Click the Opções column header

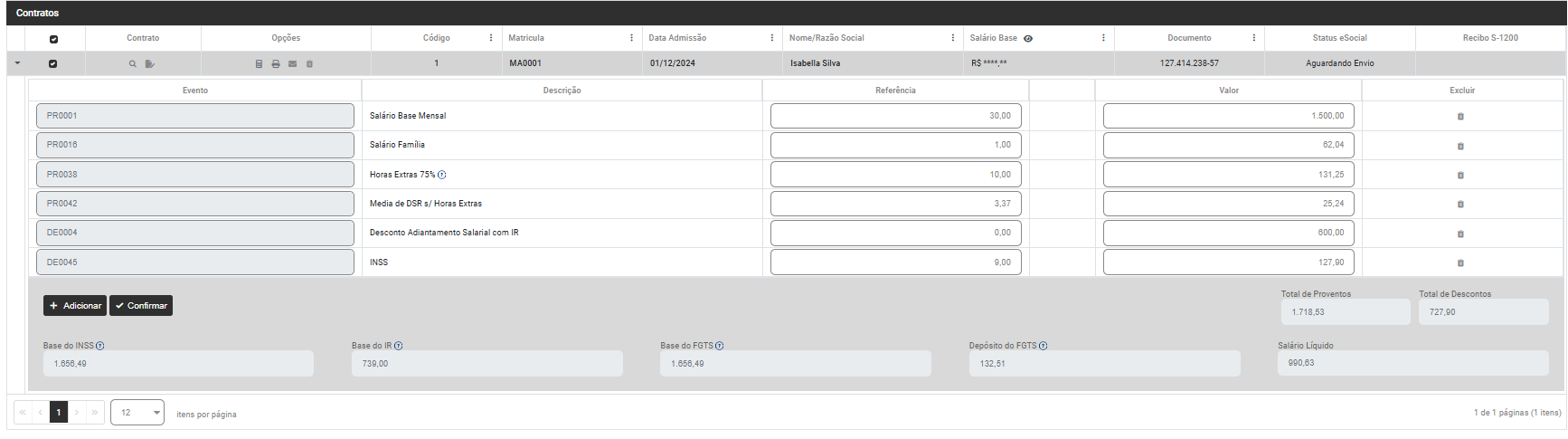coord(286,38)
